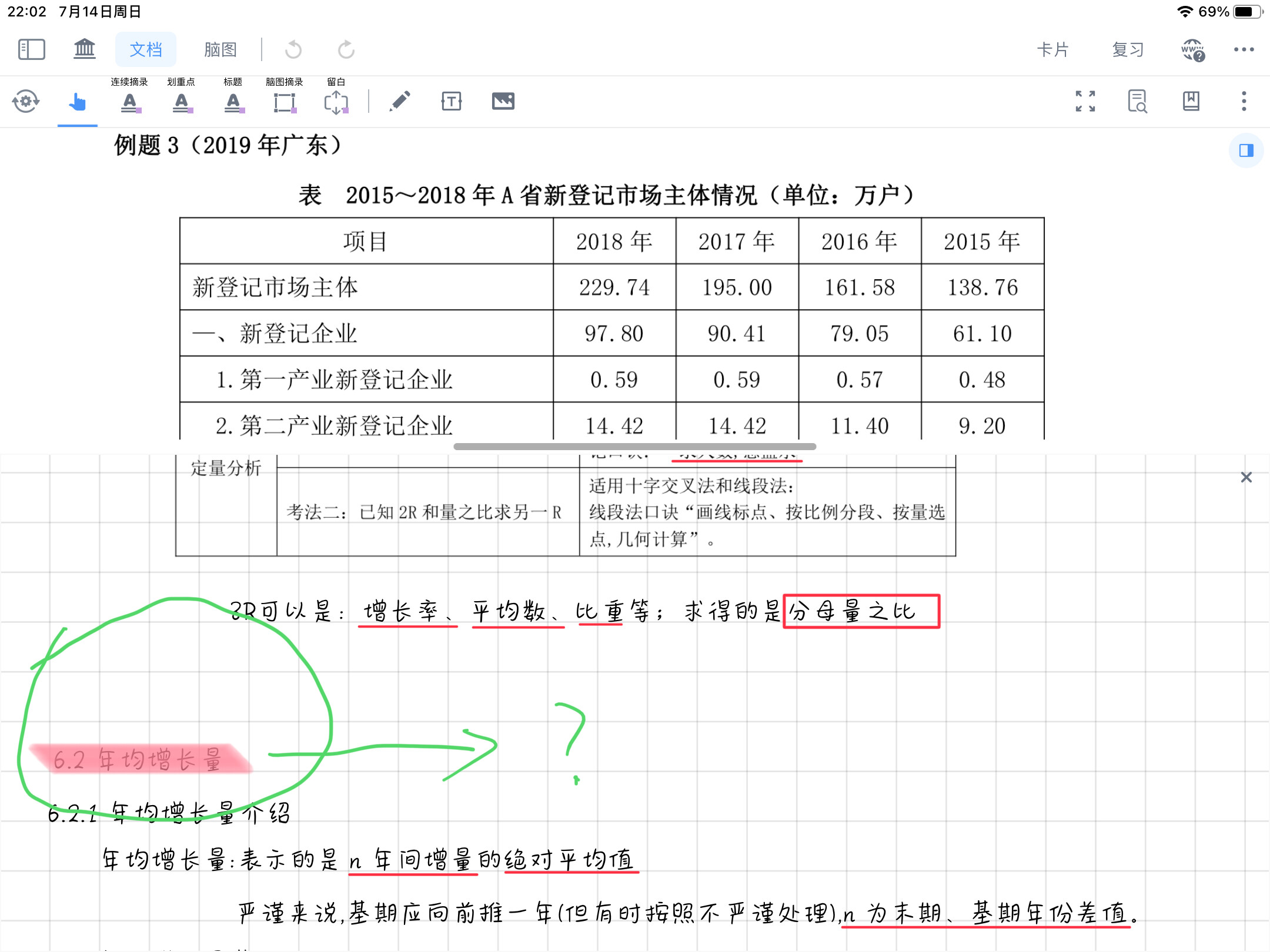Open the 复习 review mode
Image resolution: width=1270 pixels, height=952 pixels.
(x=1128, y=49)
